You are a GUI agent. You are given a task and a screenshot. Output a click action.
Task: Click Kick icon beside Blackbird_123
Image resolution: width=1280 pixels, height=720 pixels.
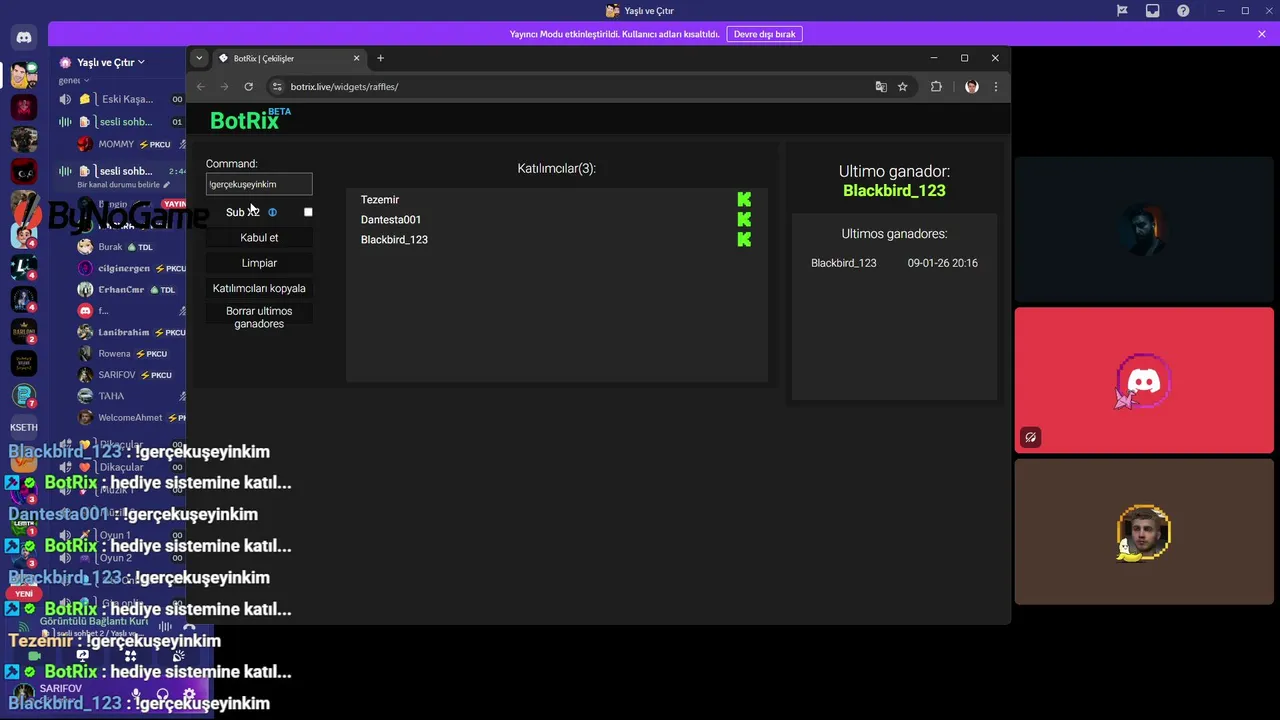pyautogui.click(x=744, y=240)
